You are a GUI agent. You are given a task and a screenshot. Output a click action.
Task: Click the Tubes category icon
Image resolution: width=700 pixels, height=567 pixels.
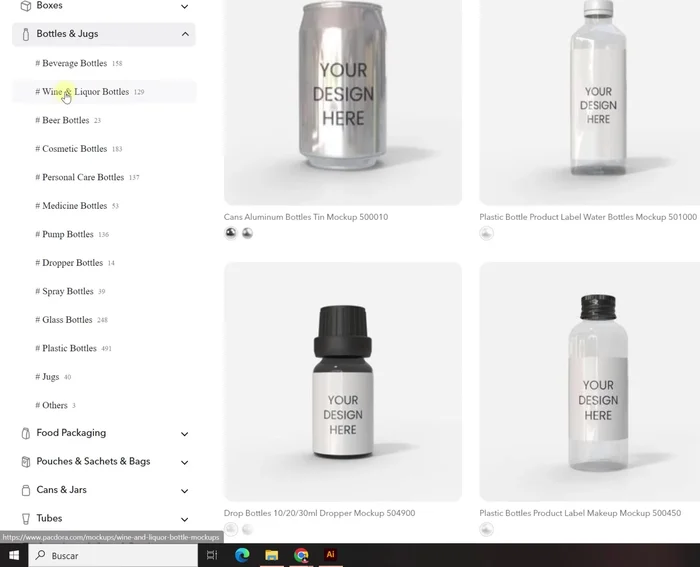pos(26,519)
